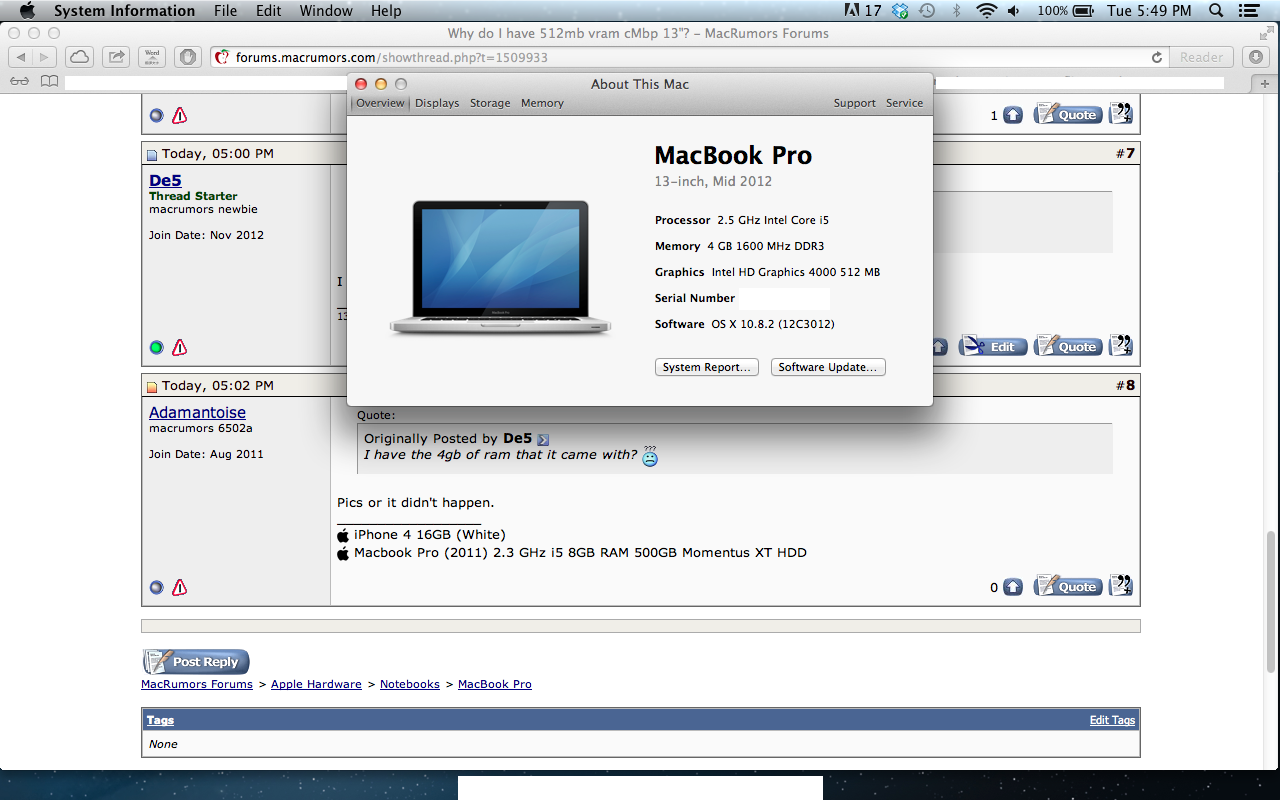The width and height of the screenshot is (1280, 800).
Task: Open Reading List glasses icon
Action: 20,81
